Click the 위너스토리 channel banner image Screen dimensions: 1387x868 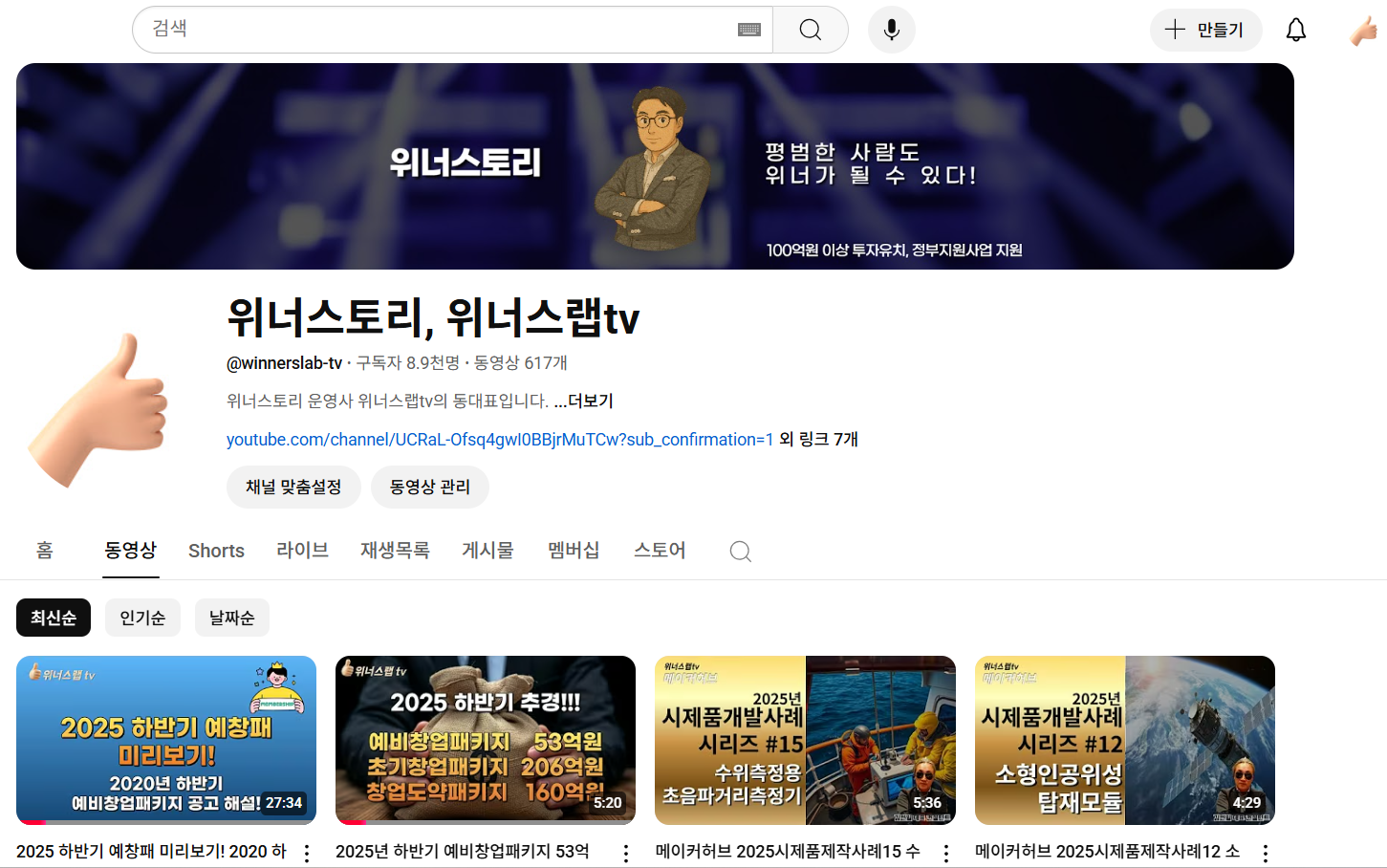[655, 166]
